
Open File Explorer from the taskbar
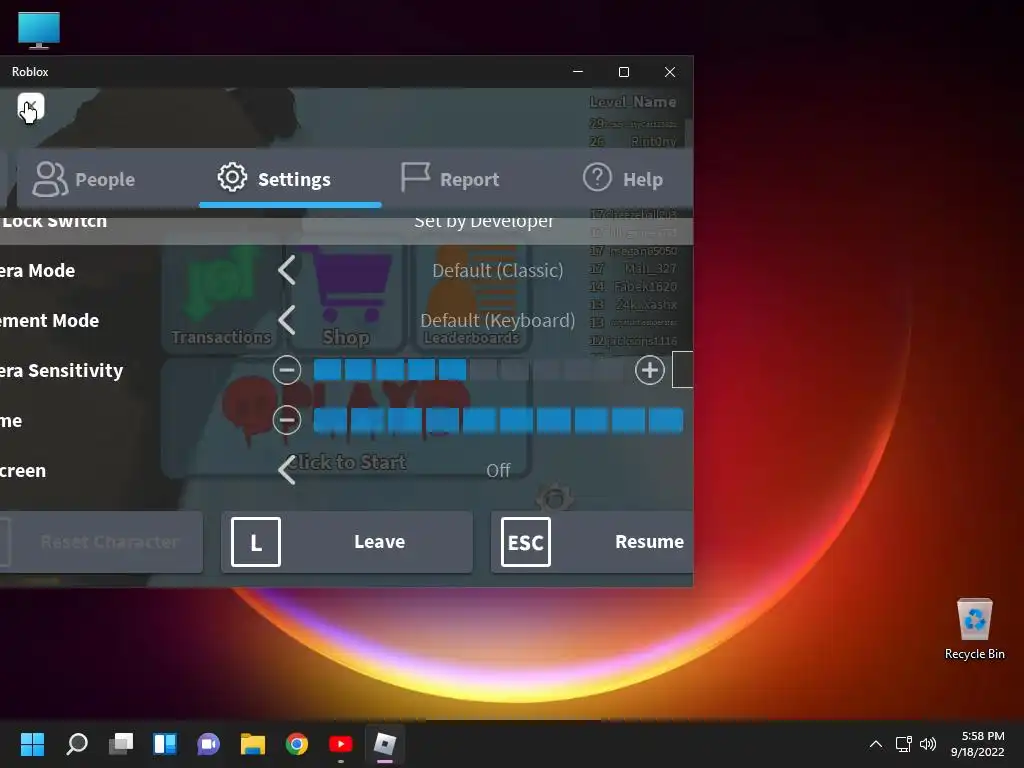[x=253, y=744]
